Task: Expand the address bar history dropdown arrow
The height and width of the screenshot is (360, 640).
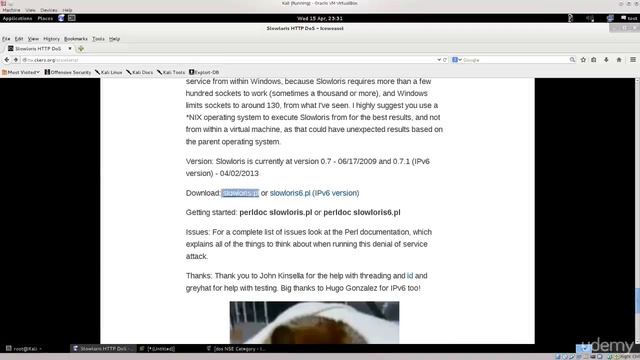Action: tap(439, 60)
